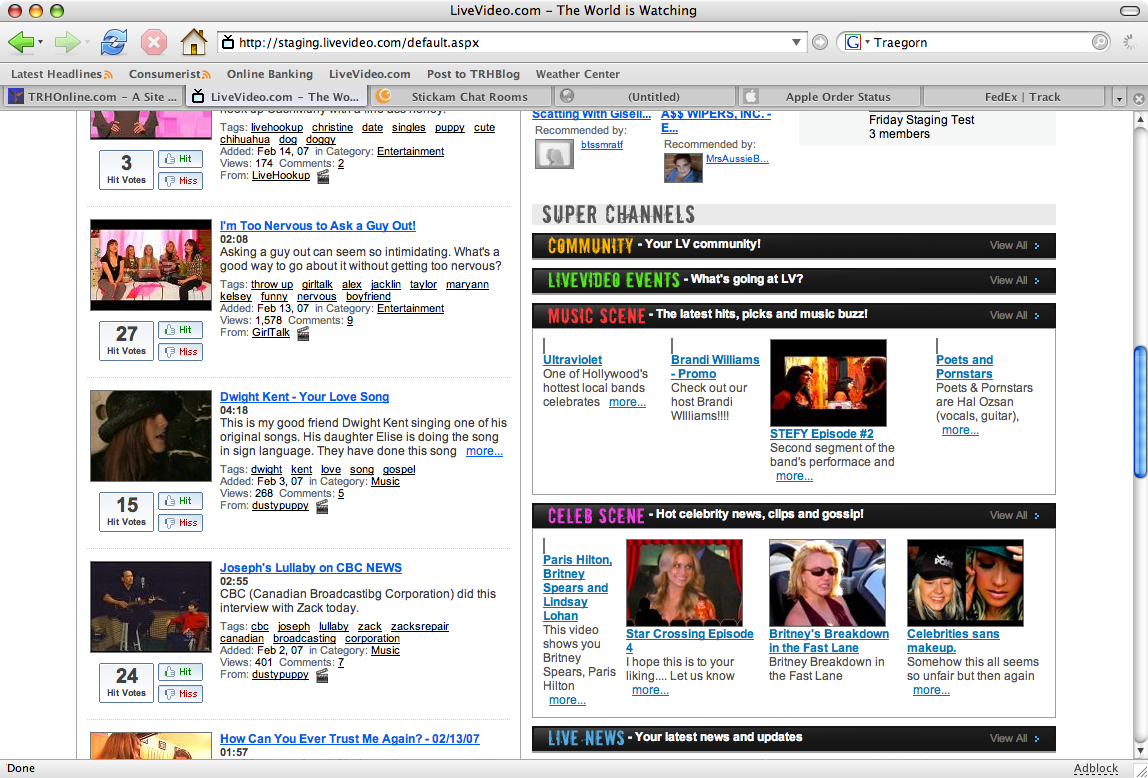Open the back history dropdown arrow

[40, 42]
